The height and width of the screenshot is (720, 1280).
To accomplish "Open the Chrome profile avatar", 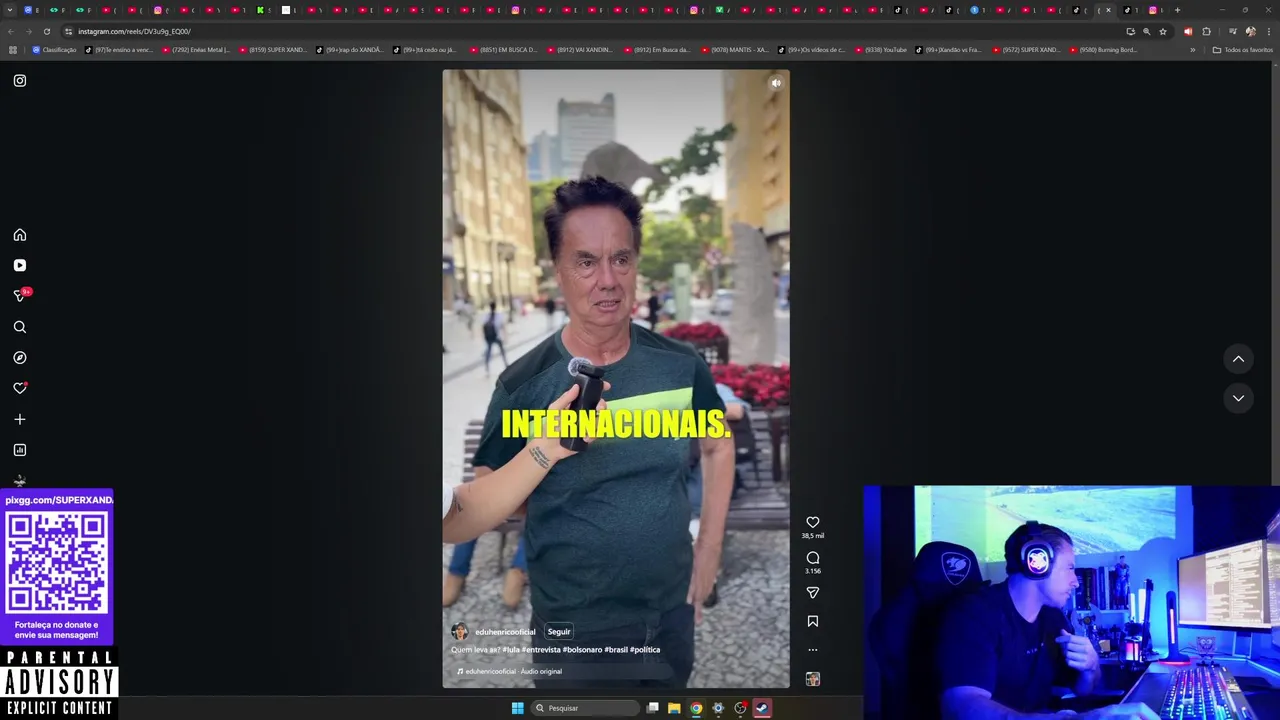I will coord(1250,31).
